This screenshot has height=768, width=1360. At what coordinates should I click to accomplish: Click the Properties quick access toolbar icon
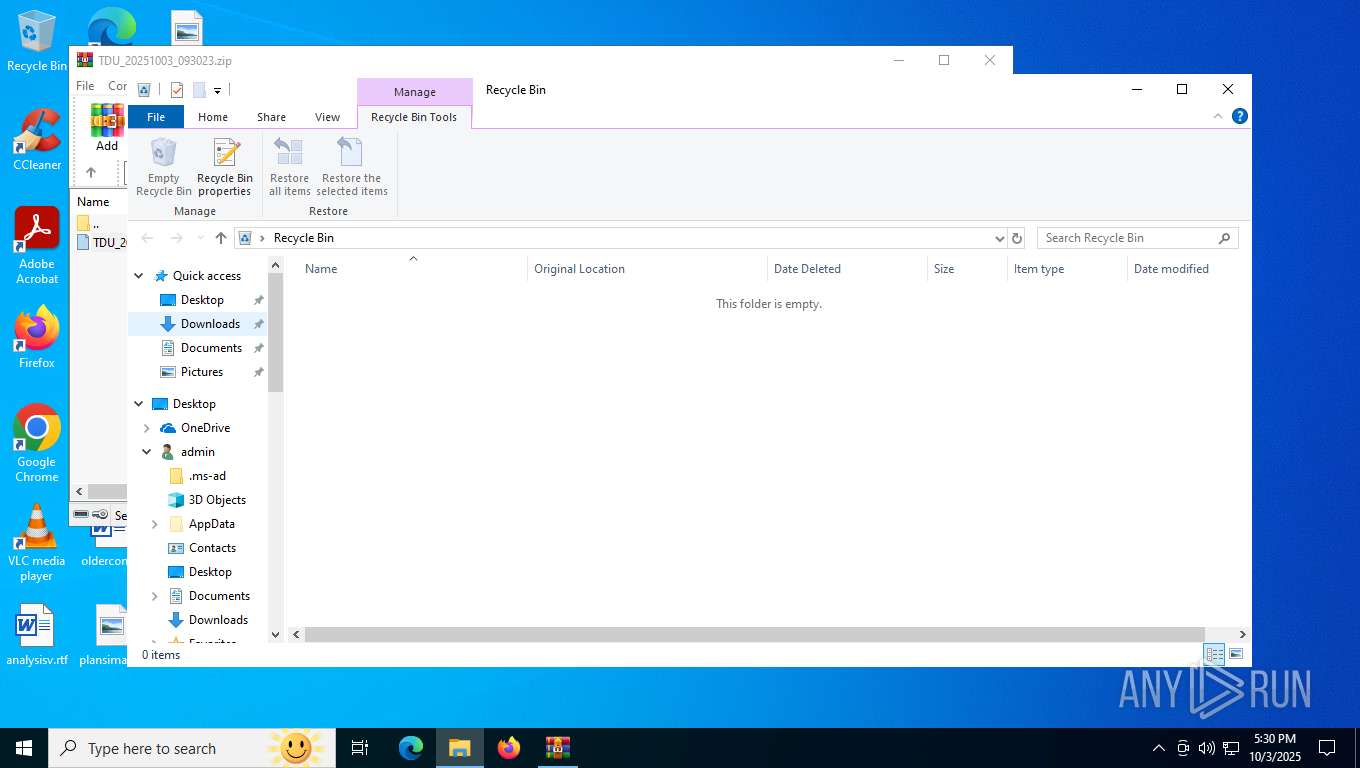coord(177,90)
